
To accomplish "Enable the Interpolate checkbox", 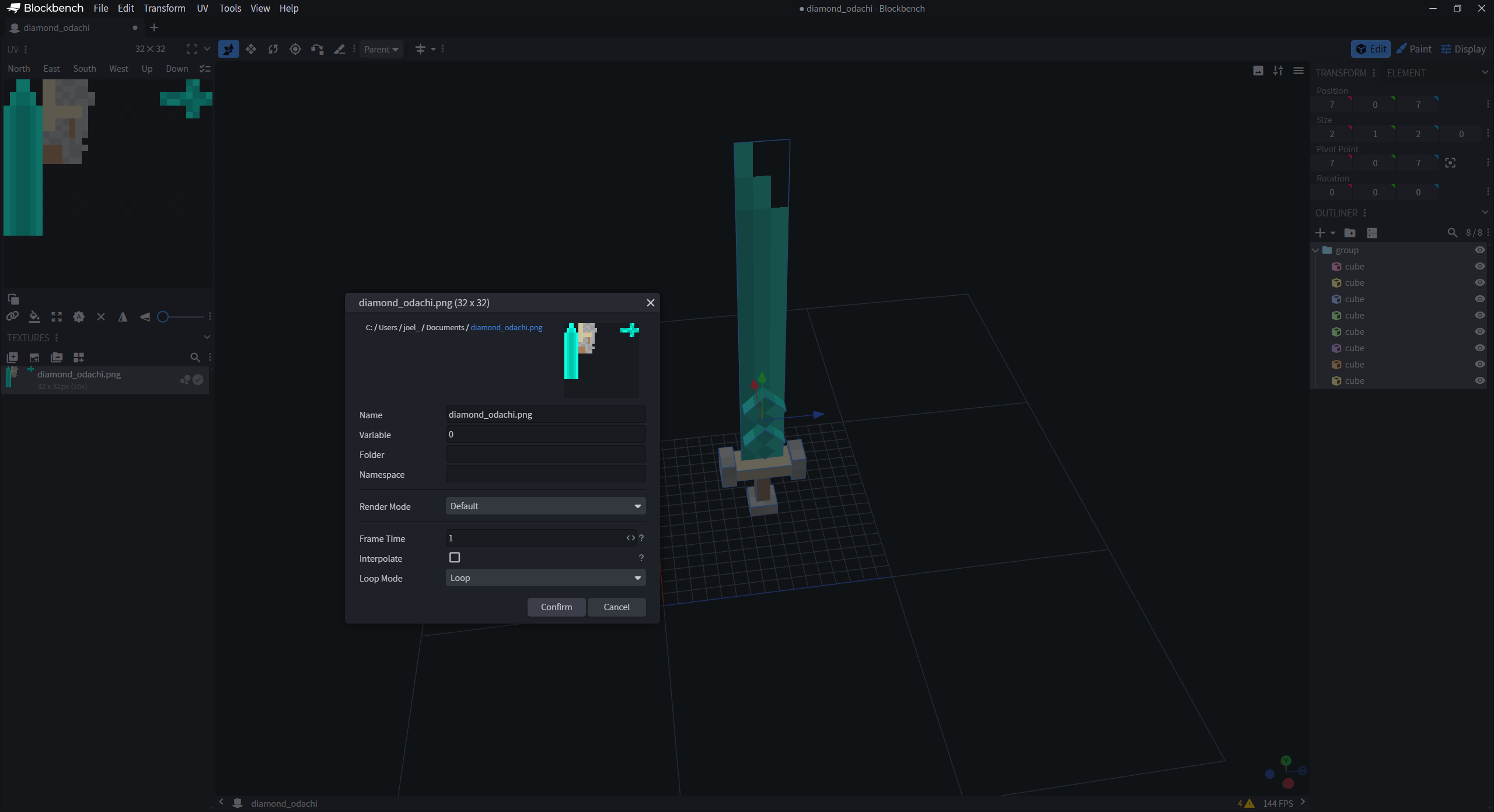I will (x=455, y=558).
